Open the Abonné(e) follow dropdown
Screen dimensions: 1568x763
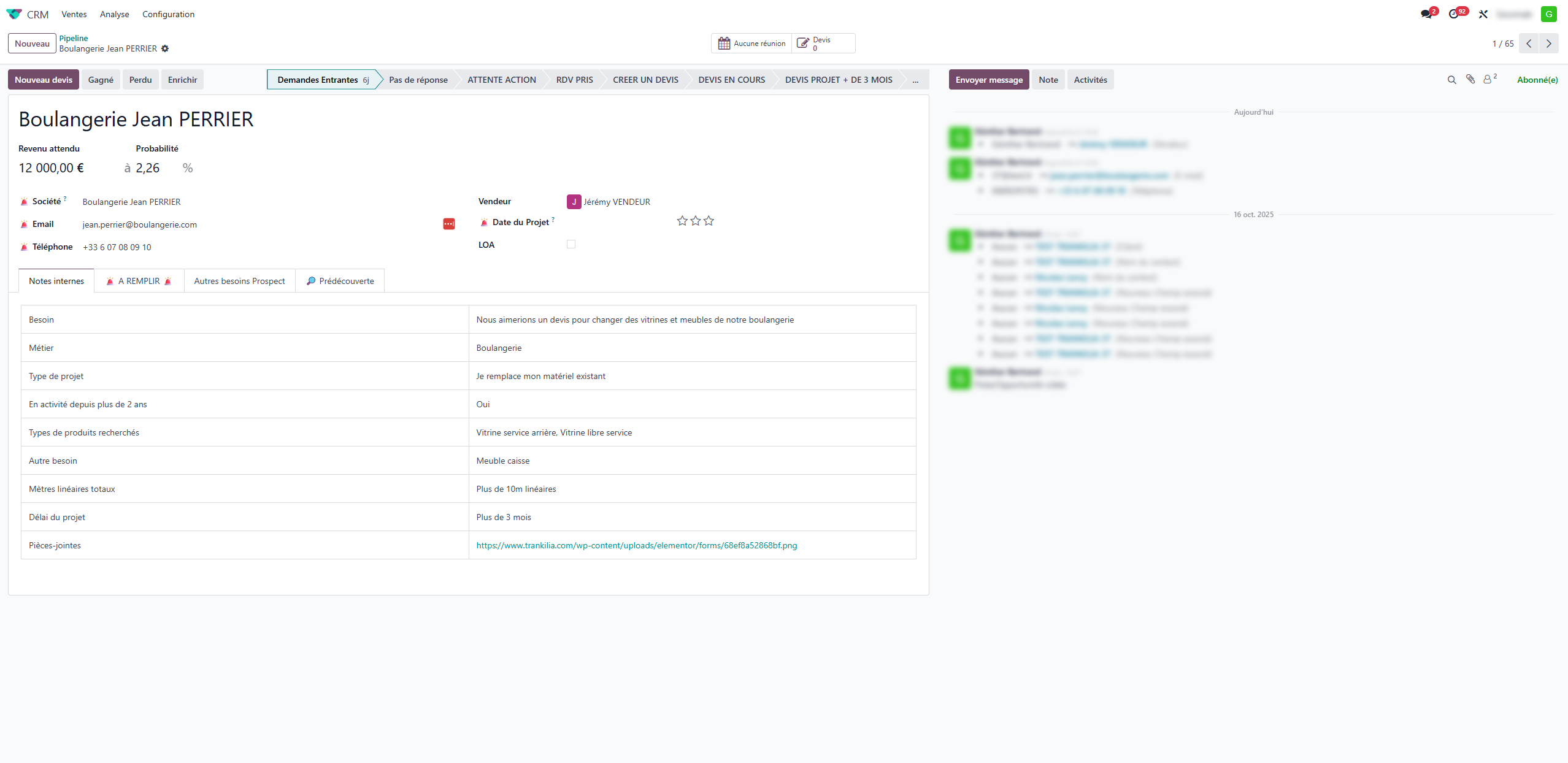(1537, 80)
